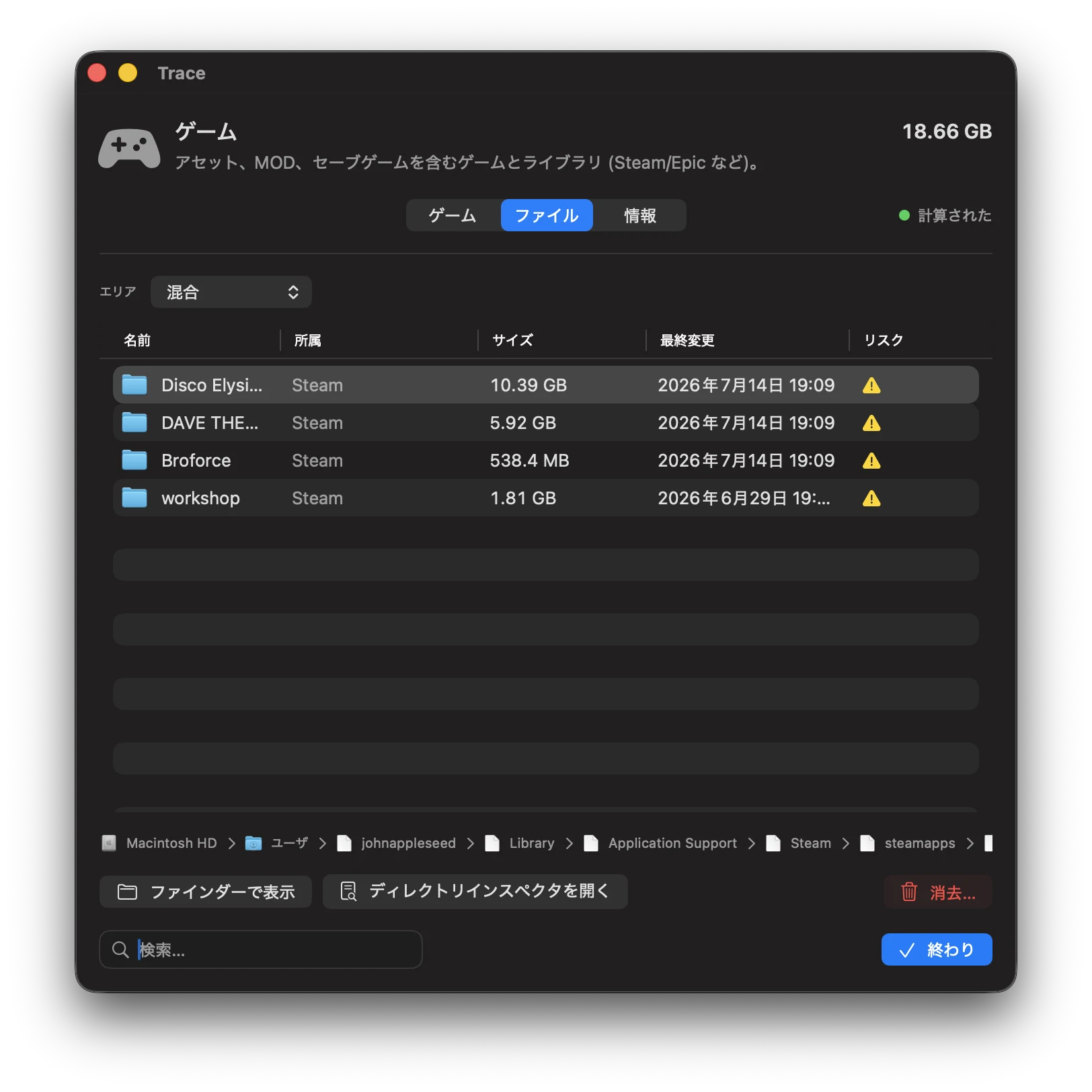Click the johnappleseed document icon in path

point(344,843)
